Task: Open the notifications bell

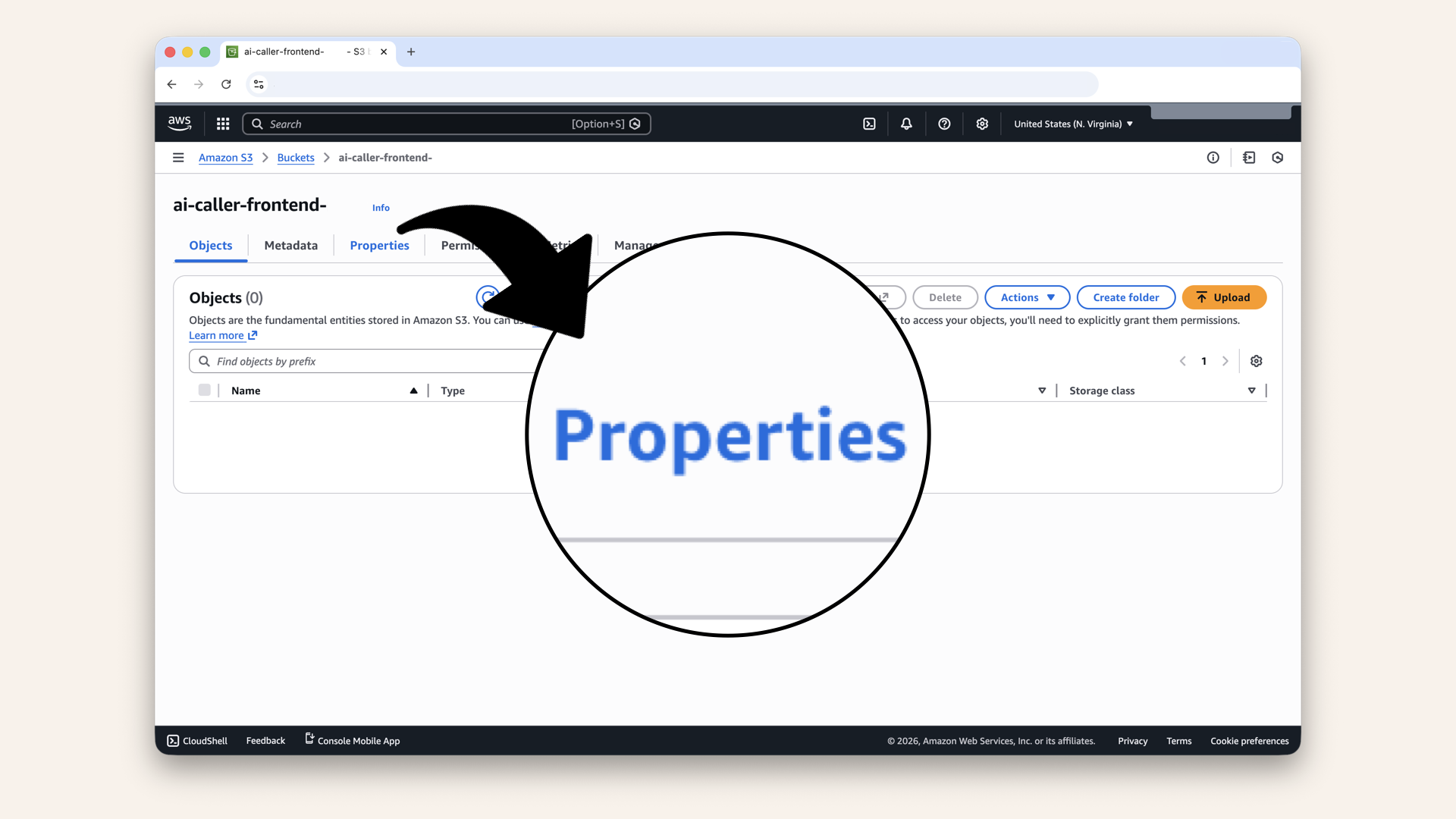Action: point(906,123)
